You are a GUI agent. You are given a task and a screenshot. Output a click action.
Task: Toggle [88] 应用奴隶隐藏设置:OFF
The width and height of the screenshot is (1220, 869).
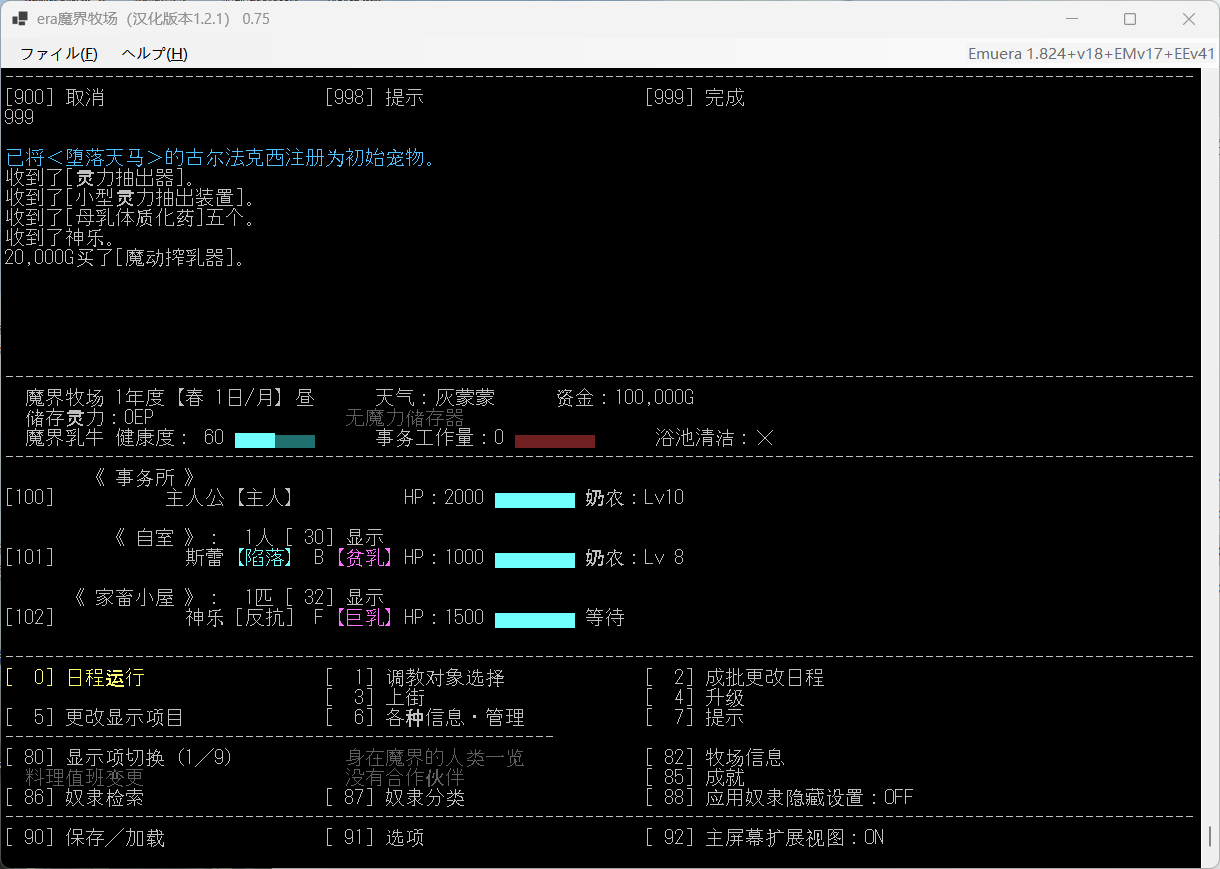click(x=779, y=798)
